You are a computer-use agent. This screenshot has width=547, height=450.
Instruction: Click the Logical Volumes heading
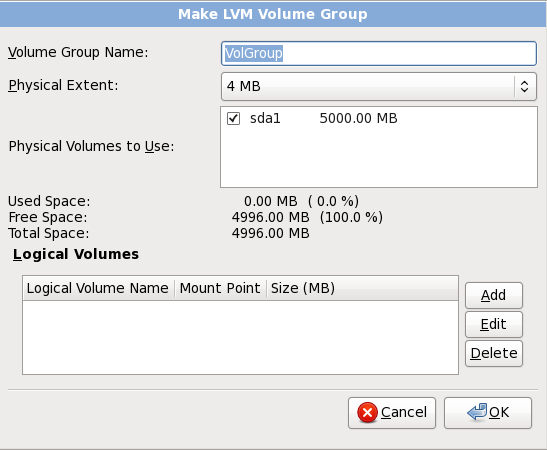[x=76, y=254]
